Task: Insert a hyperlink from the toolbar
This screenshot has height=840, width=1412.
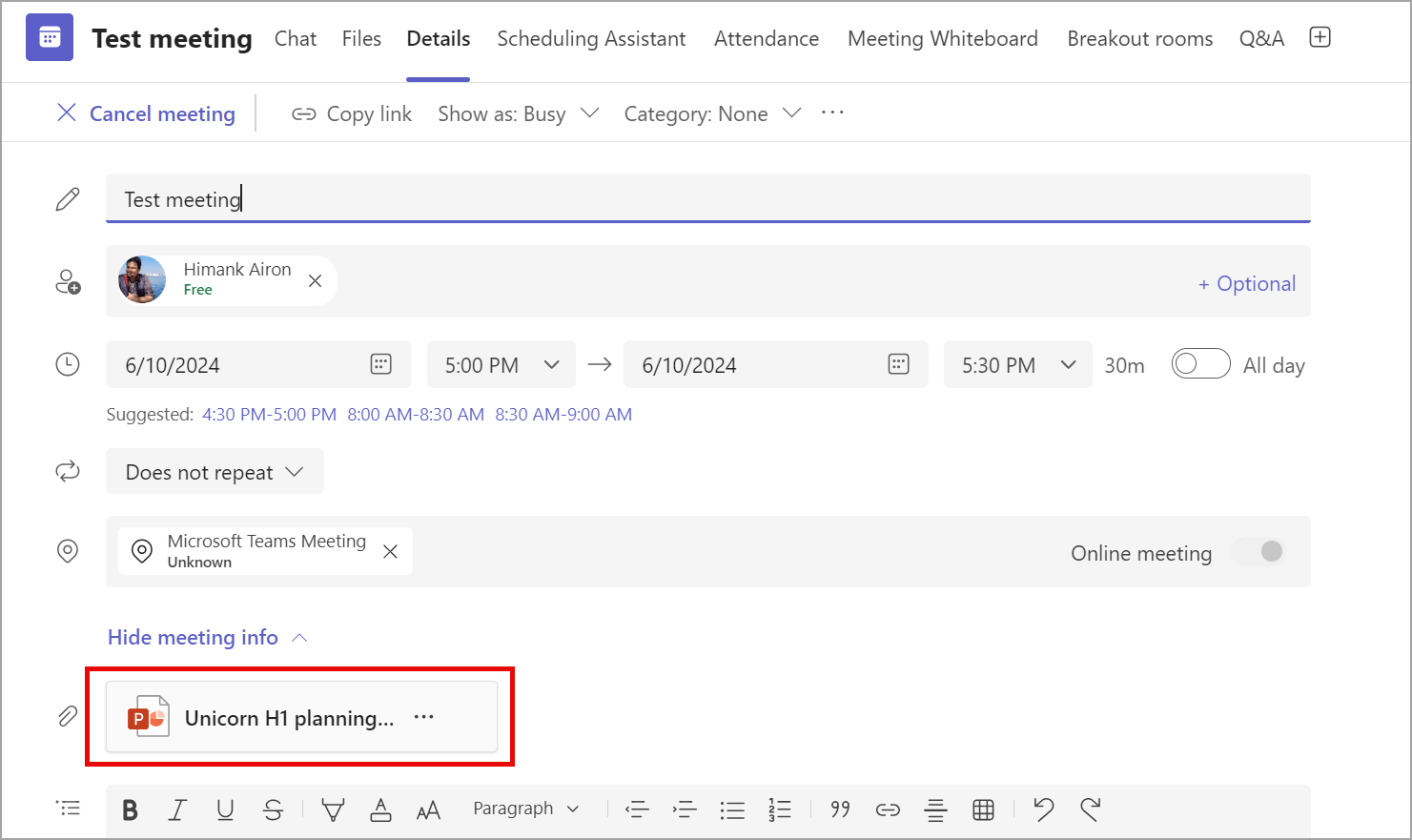Action: [x=888, y=810]
